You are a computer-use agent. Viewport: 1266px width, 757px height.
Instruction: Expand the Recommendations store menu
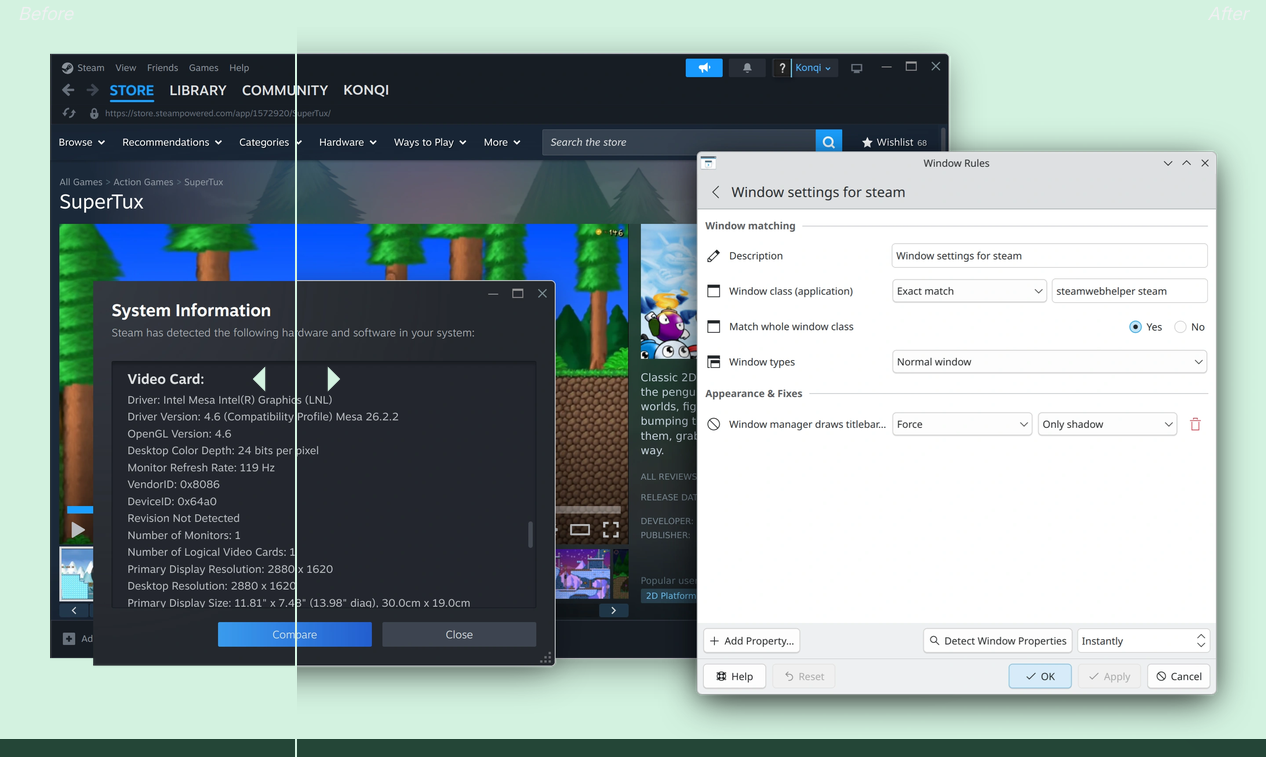pyautogui.click(x=172, y=142)
